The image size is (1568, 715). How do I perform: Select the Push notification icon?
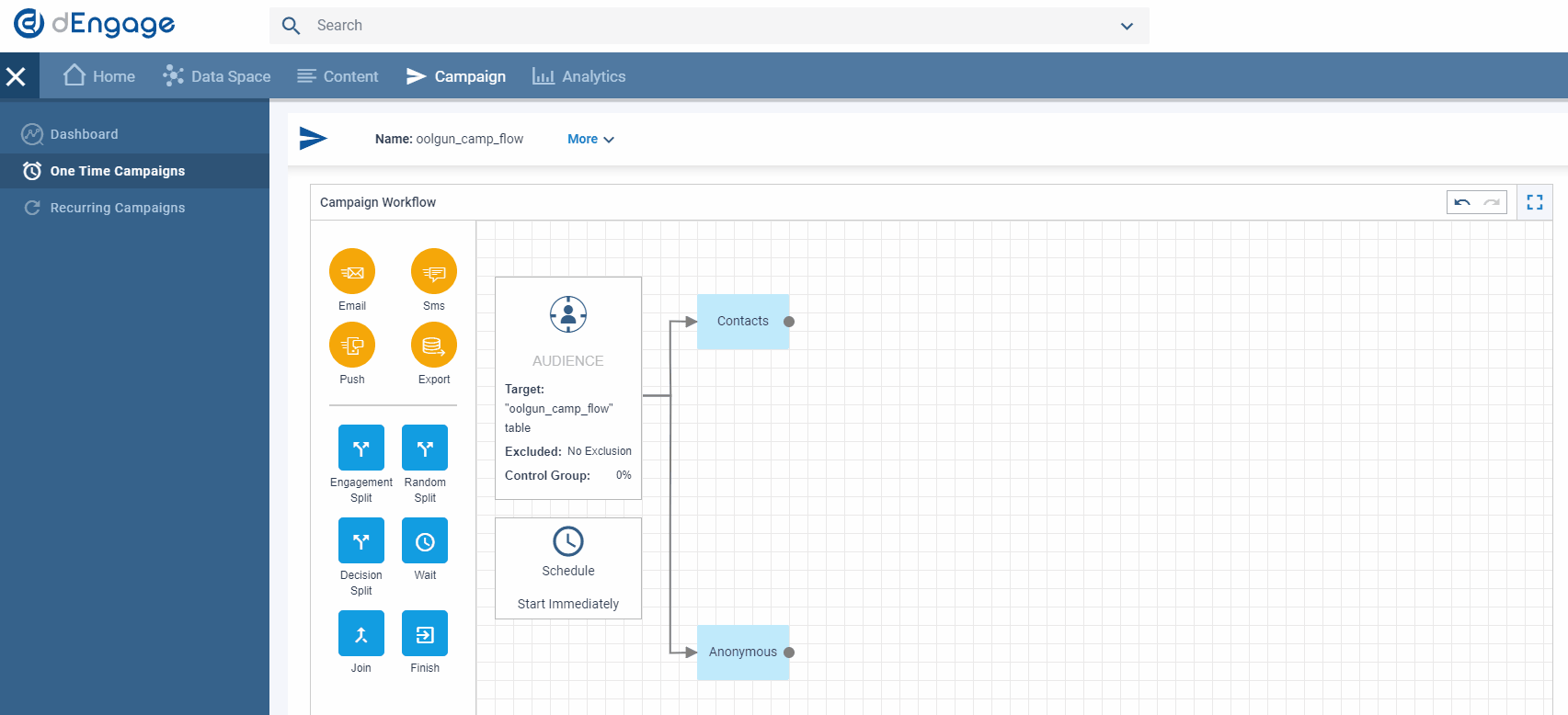[x=352, y=345]
